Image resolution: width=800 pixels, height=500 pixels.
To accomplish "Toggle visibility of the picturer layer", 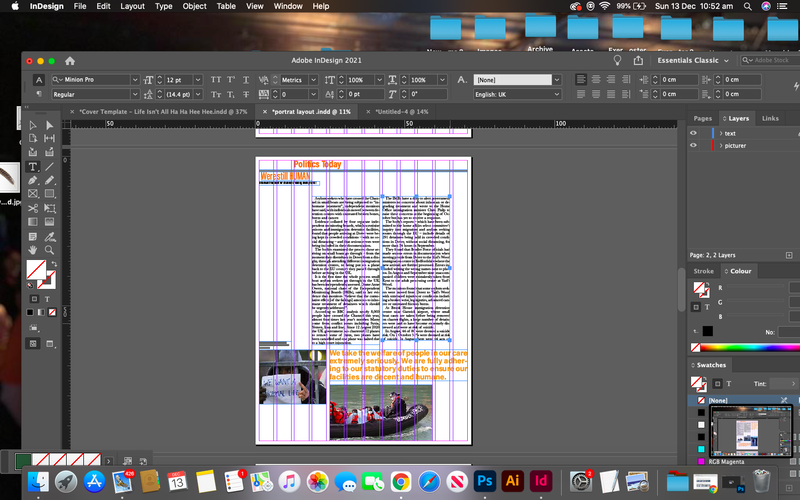I will coord(693,145).
